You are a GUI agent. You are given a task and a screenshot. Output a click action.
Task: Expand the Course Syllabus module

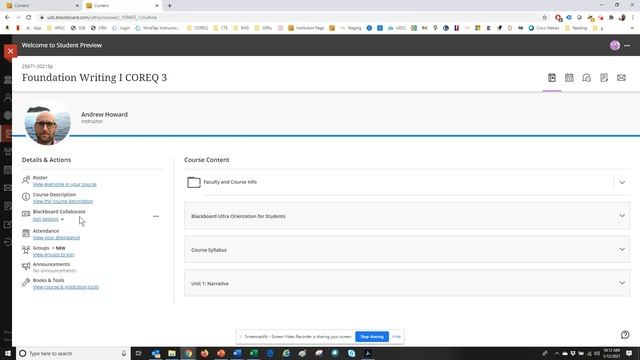[x=622, y=249]
